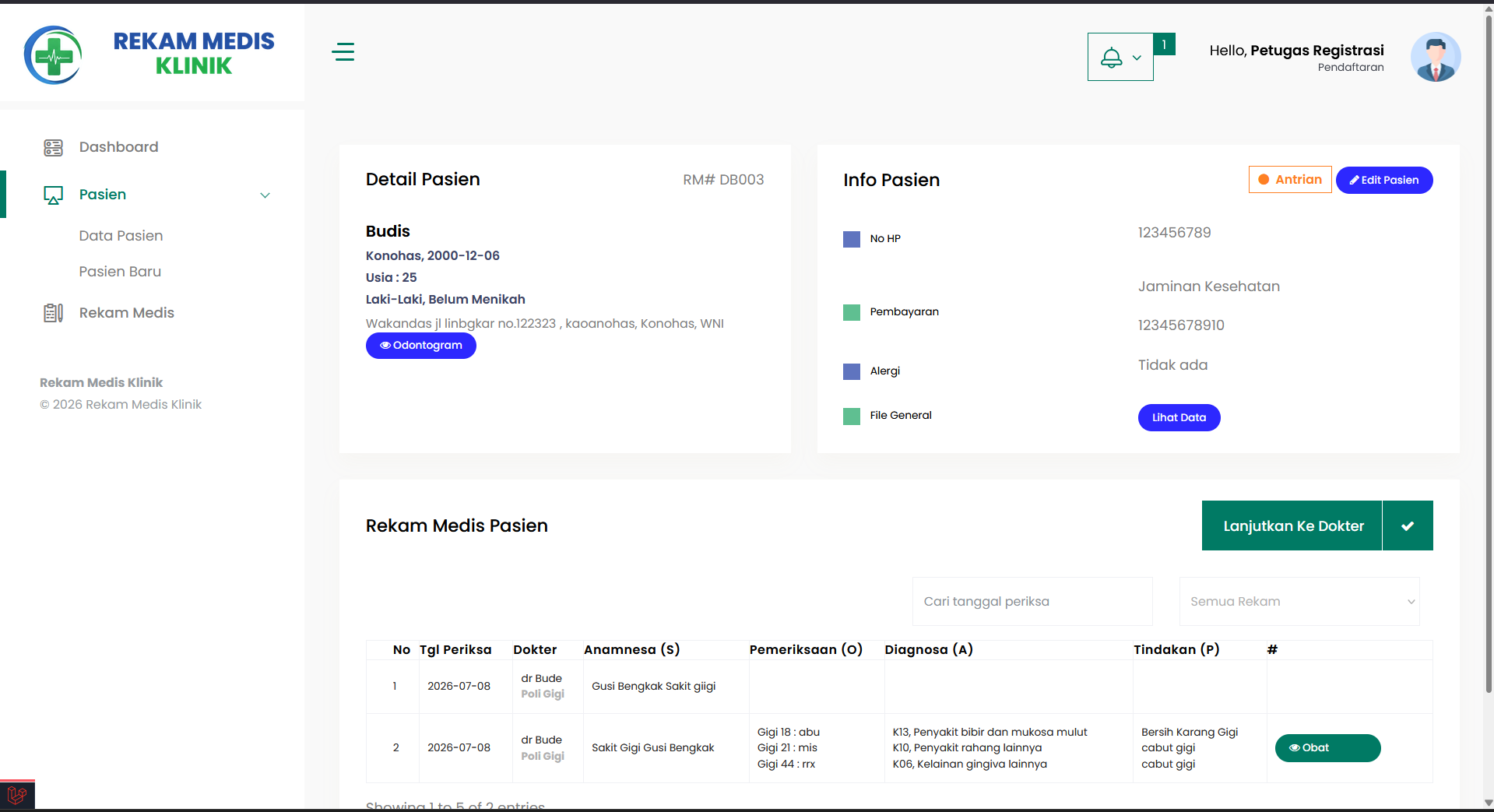
Task: Sort by No column header
Action: coord(402,649)
